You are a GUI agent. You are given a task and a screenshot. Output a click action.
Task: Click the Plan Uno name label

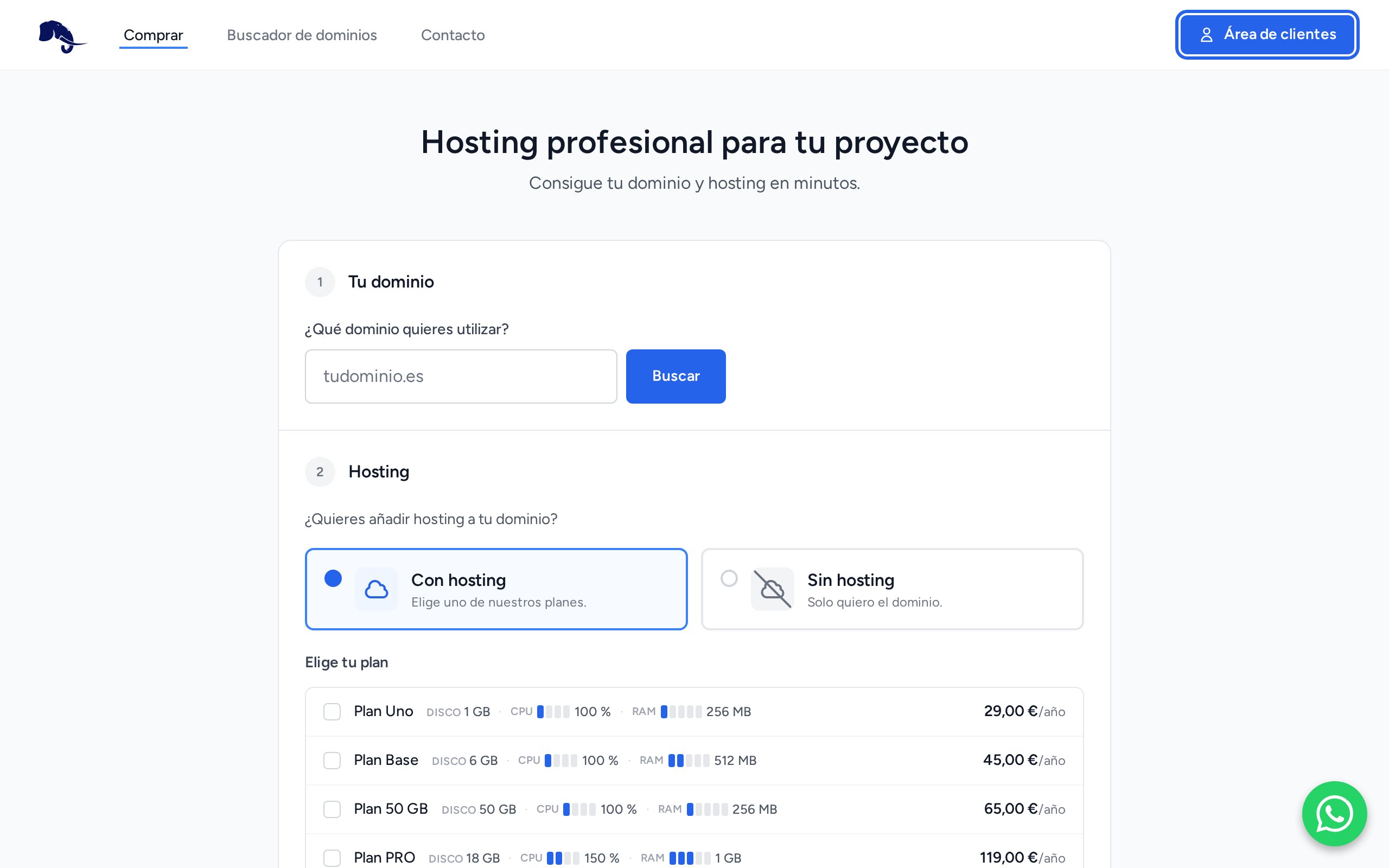[384, 711]
